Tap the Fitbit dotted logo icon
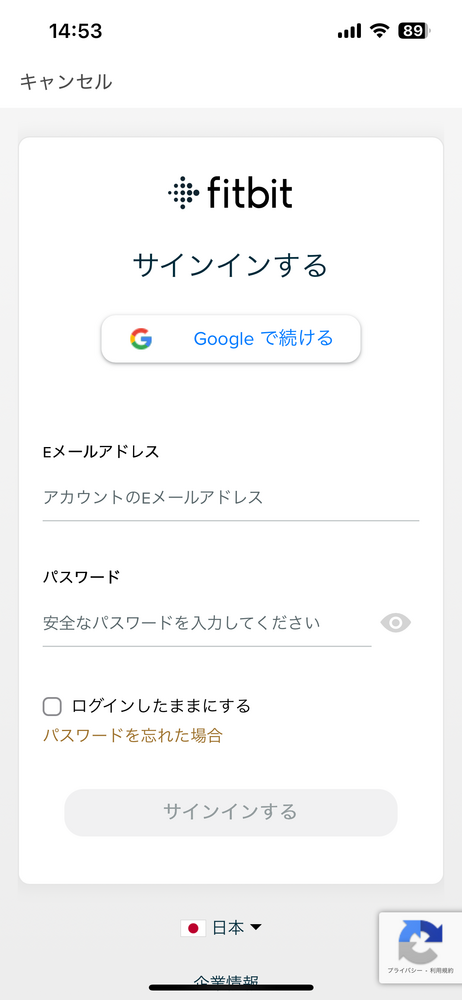The image size is (462, 1000). coord(183,193)
